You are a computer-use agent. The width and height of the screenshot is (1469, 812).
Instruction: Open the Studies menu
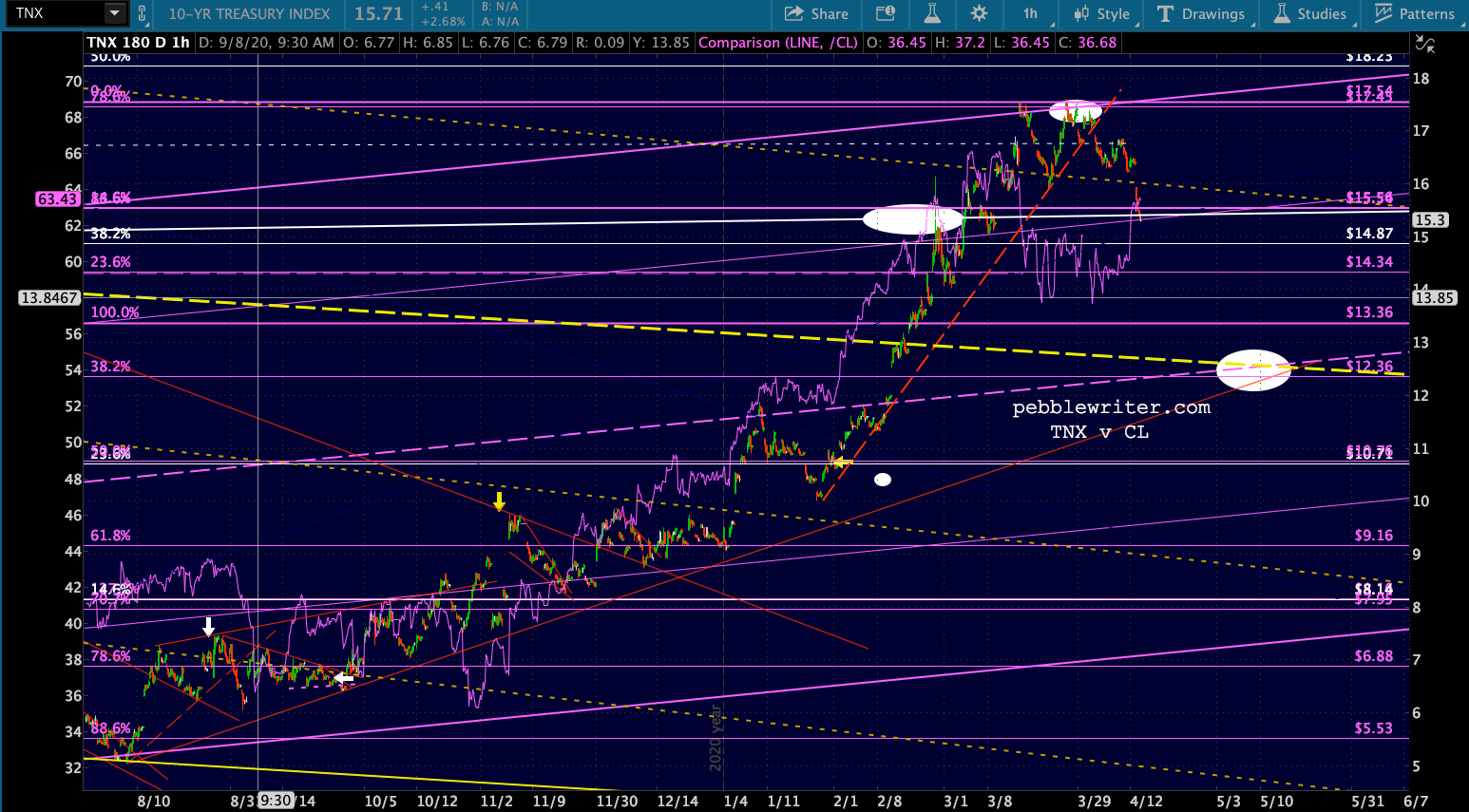point(1310,13)
